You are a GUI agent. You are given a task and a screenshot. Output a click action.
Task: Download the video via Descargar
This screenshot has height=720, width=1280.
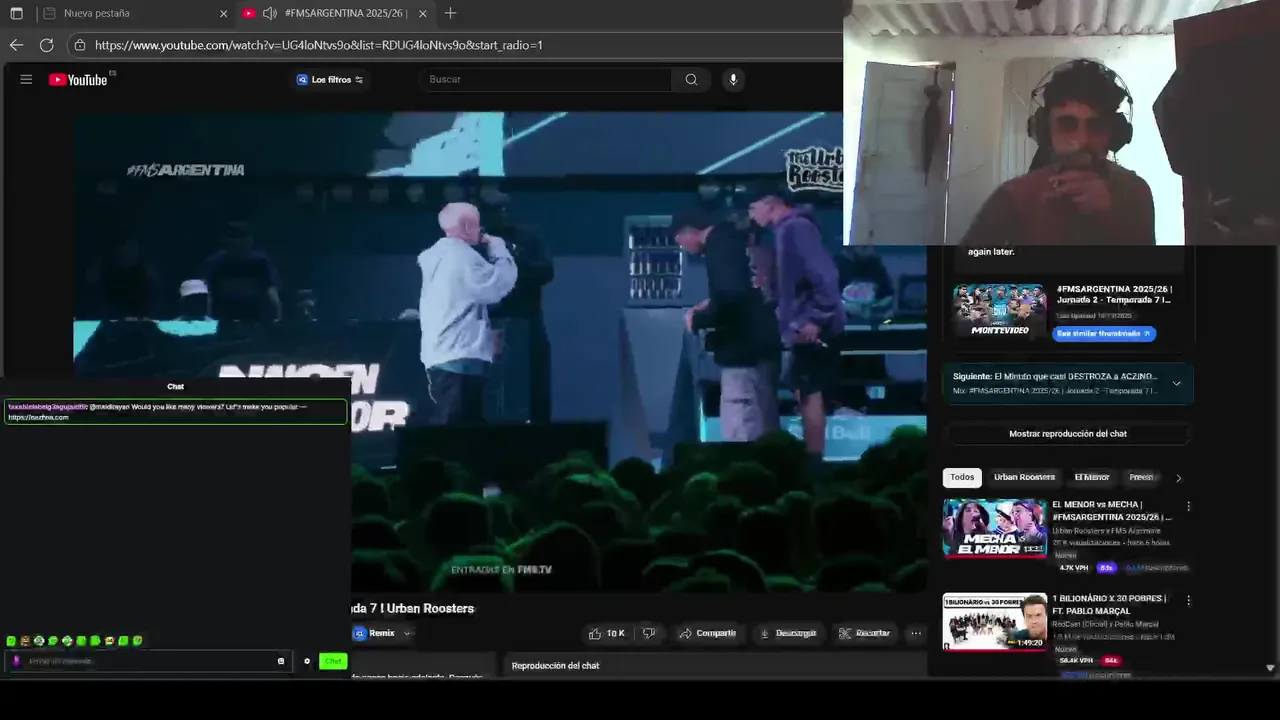788,633
